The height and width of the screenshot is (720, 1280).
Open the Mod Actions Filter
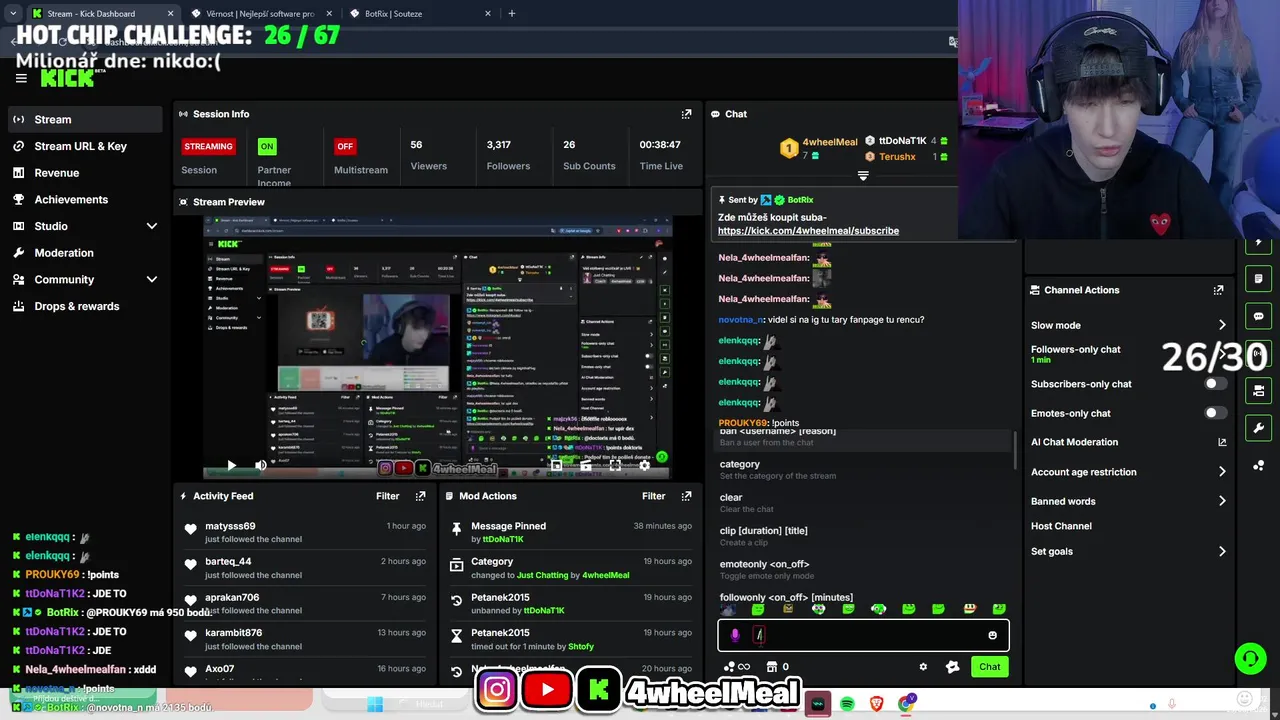[653, 496]
